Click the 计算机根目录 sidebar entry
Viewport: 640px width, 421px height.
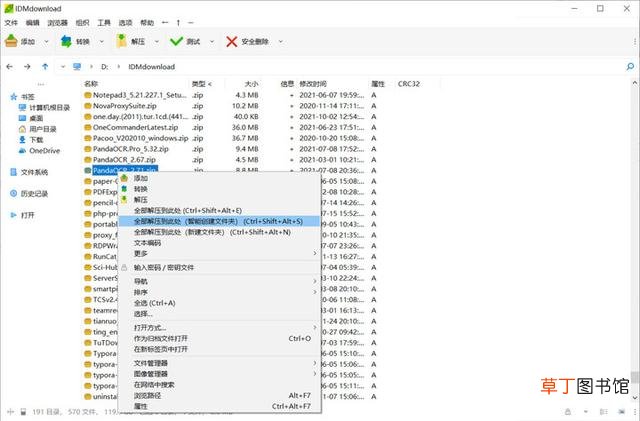[x=49, y=107]
